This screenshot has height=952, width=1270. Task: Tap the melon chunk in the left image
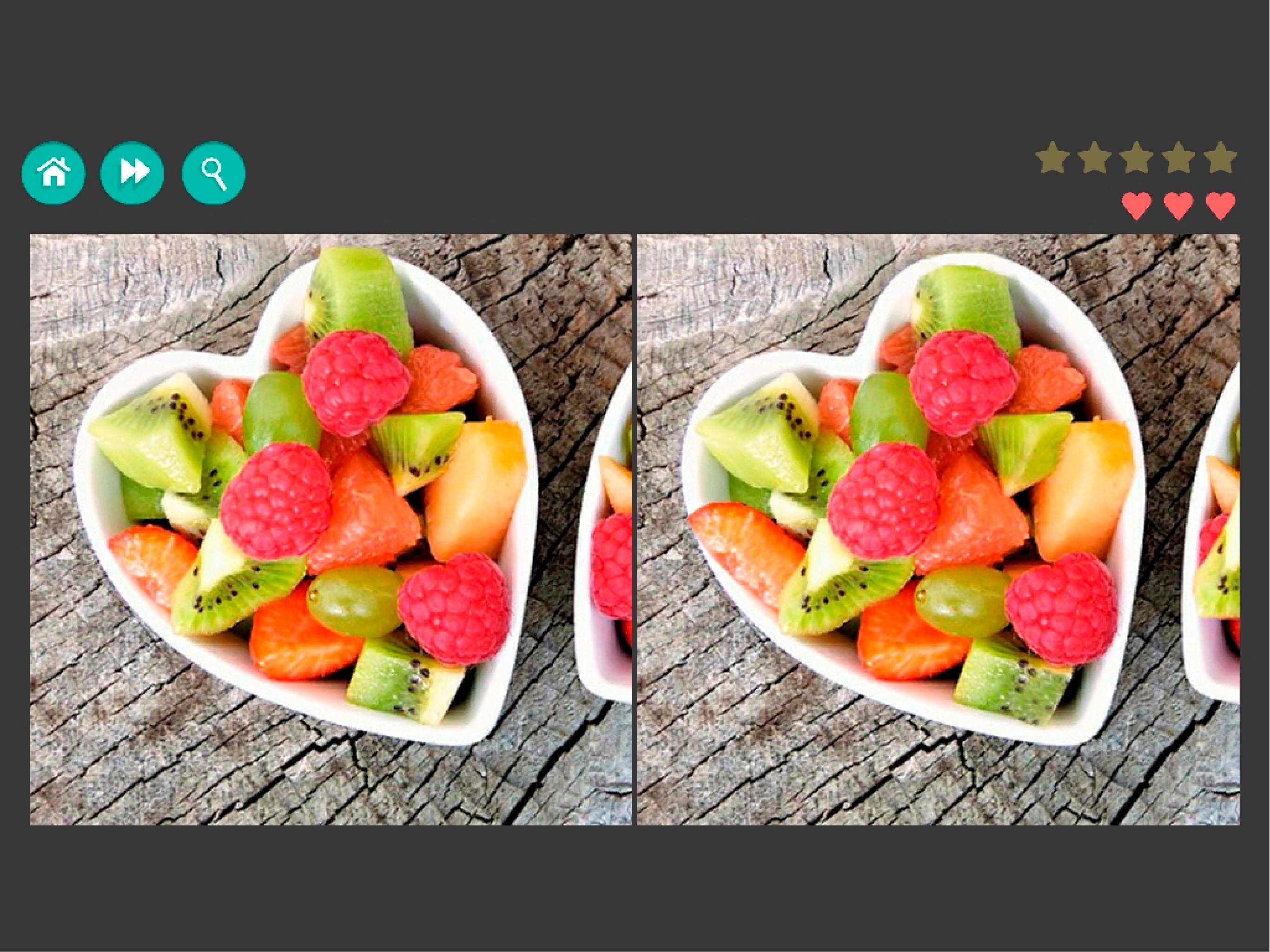click(476, 491)
